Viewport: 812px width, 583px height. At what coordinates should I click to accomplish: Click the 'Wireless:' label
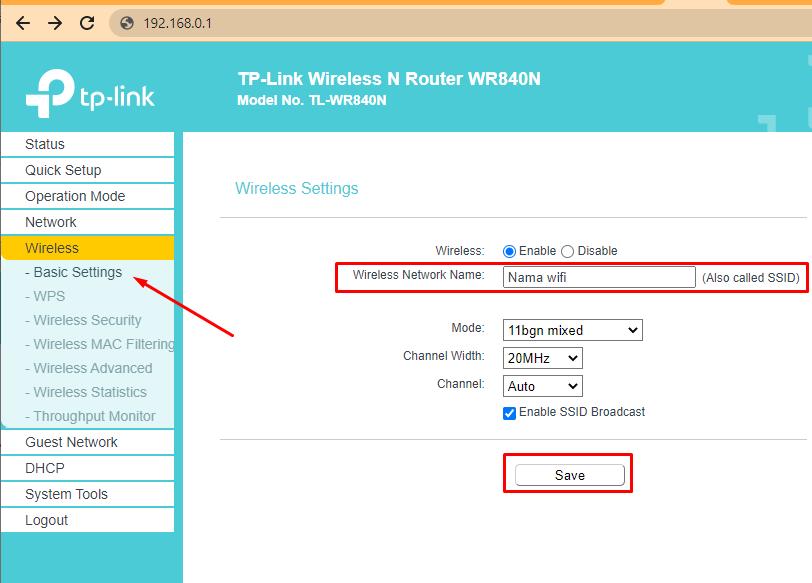click(x=460, y=251)
